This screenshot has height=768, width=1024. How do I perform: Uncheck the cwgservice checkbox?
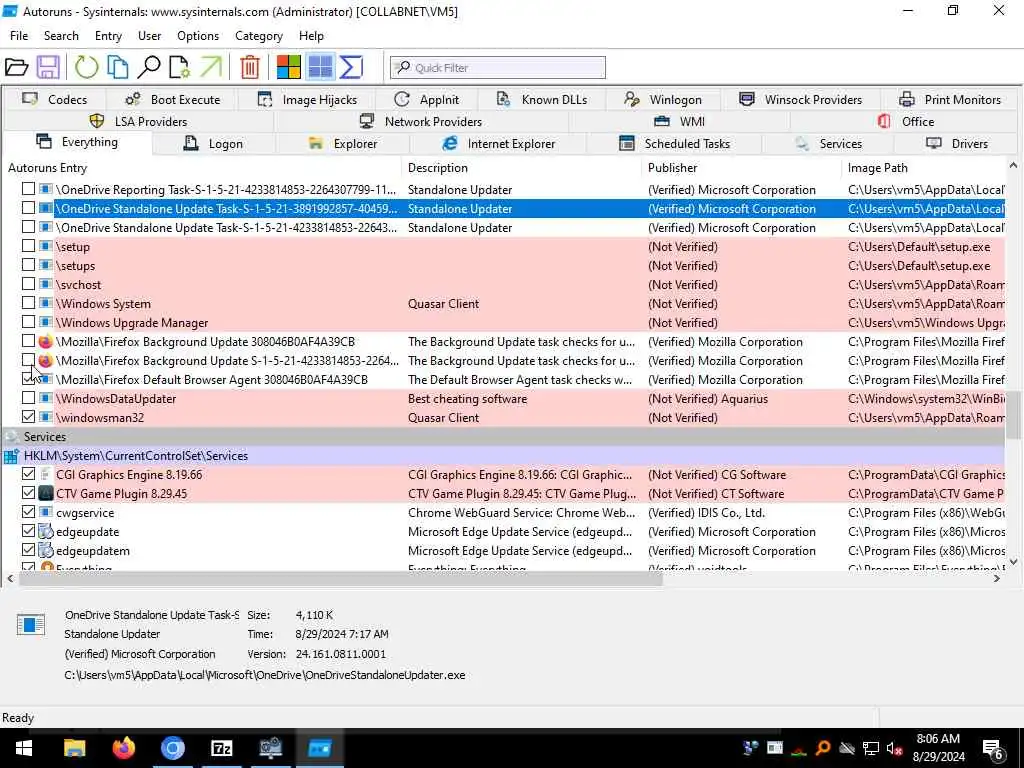click(28, 512)
